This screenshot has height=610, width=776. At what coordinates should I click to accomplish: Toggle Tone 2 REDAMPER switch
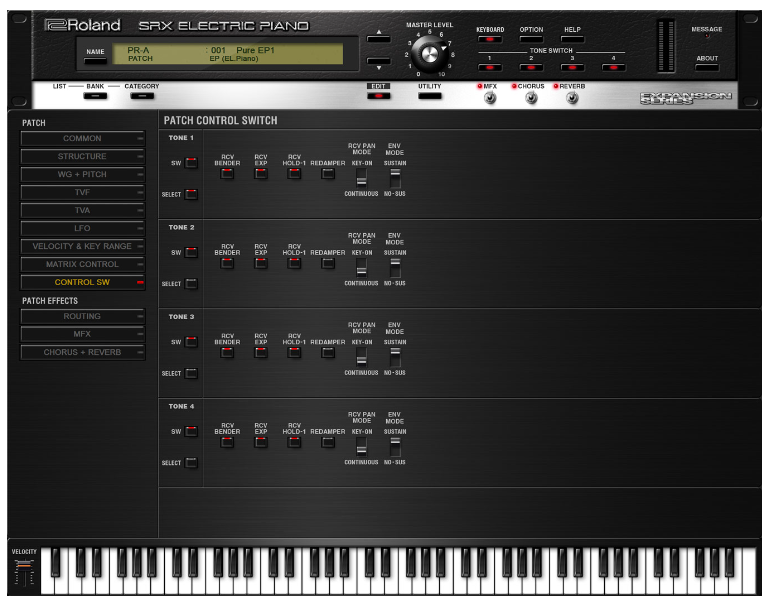[x=328, y=263]
